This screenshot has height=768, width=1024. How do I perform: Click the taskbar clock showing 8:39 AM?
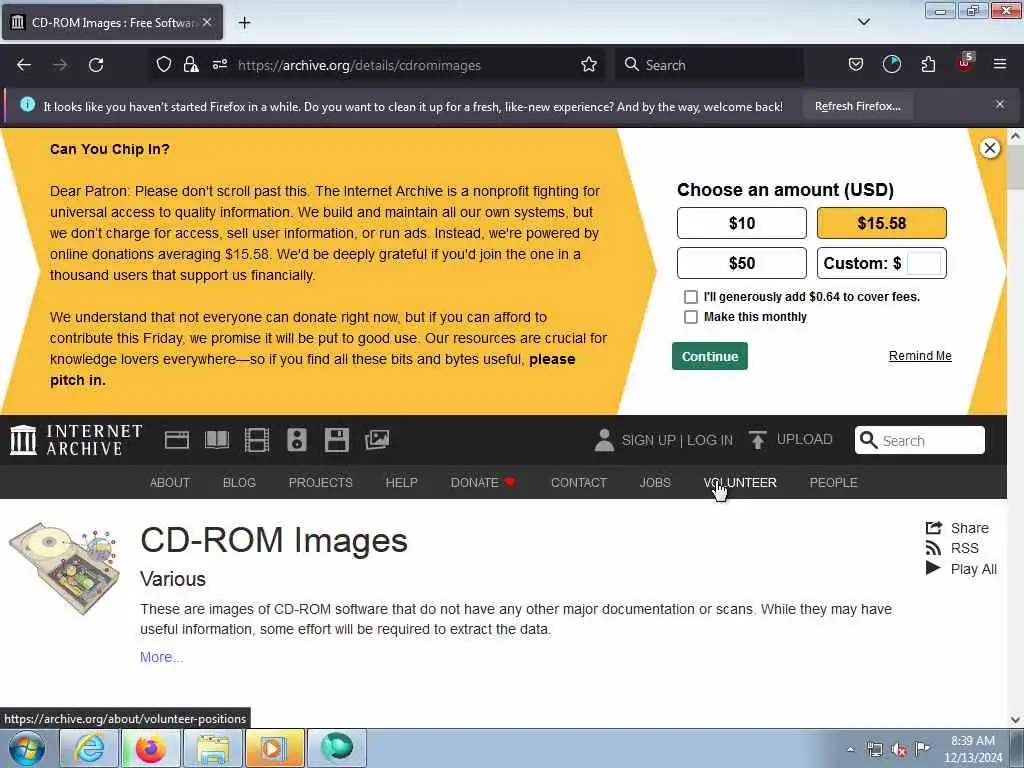click(972, 749)
